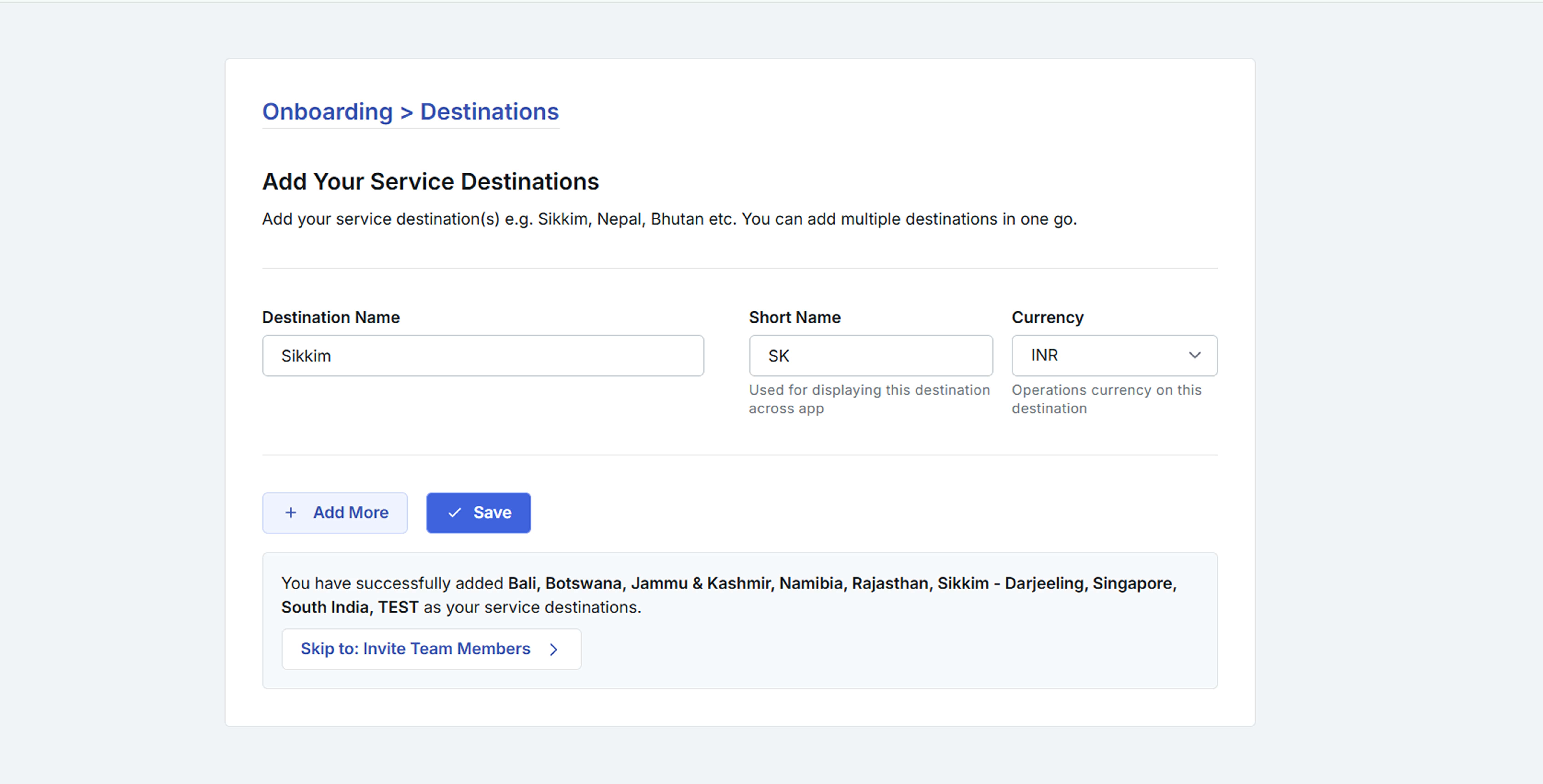Focus the Destination Name input field
Image resolution: width=1543 pixels, height=784 pixels.
(483, 355)
